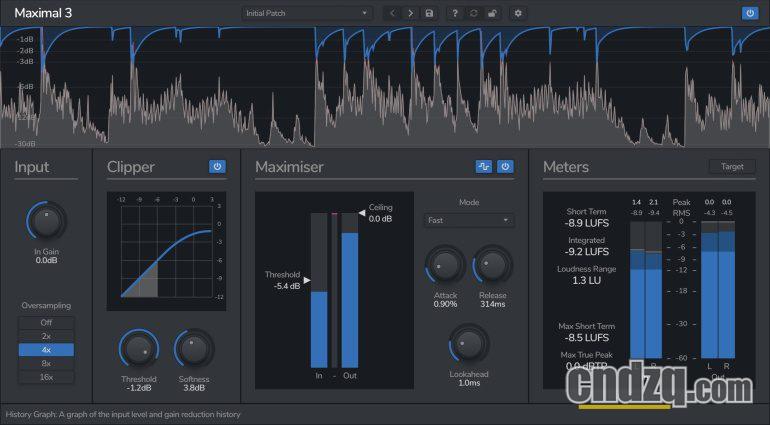Click the save preset floppy disk icon

429,13
